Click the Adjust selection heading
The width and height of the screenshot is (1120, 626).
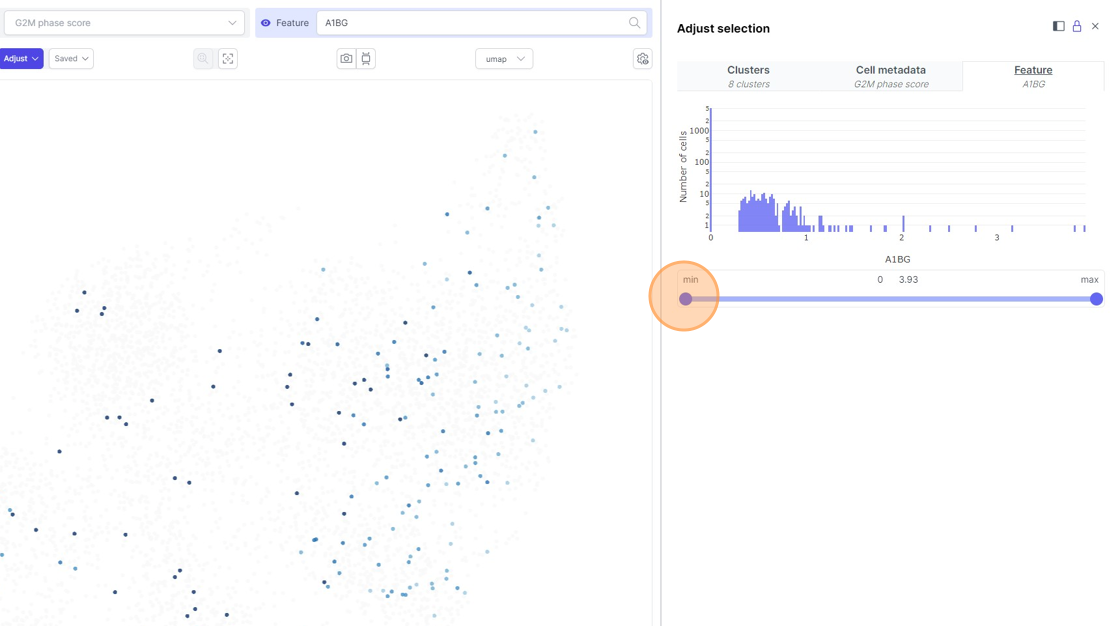724,29
